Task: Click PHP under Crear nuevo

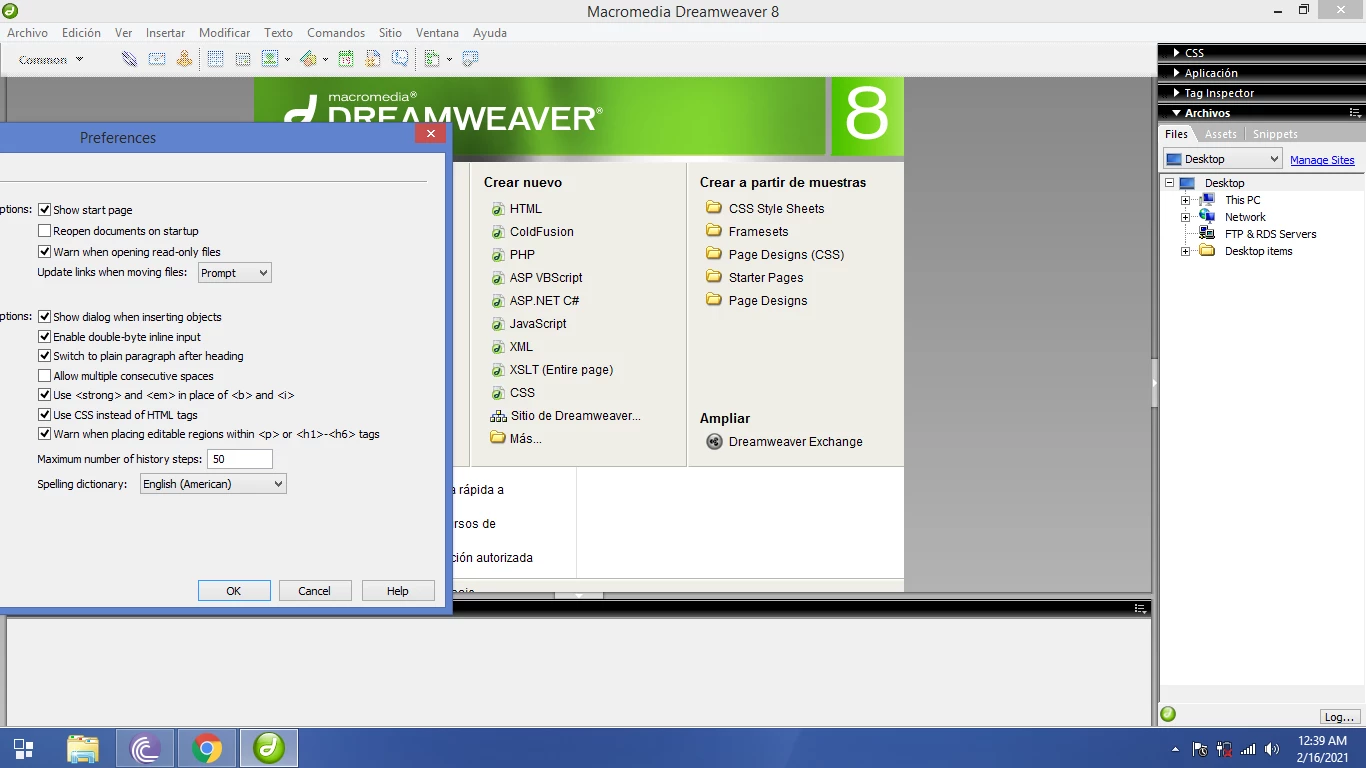Action: pyautogui.click(x=522, y=255)
